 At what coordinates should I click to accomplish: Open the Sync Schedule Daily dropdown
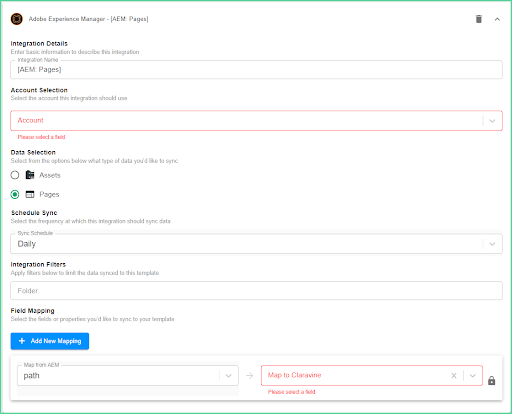(256, 244)
